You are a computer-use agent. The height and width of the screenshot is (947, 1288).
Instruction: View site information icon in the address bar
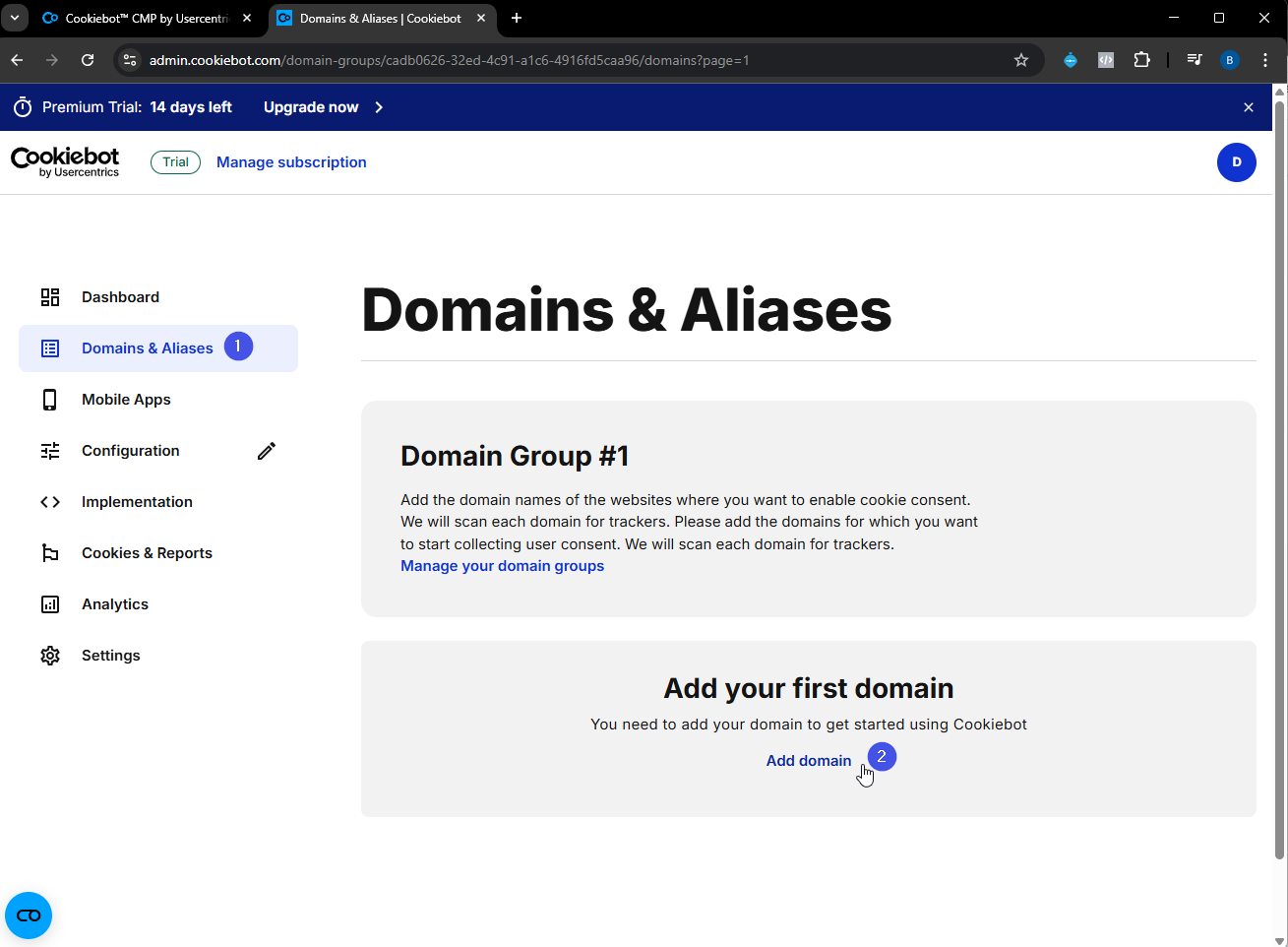(129, 60)
